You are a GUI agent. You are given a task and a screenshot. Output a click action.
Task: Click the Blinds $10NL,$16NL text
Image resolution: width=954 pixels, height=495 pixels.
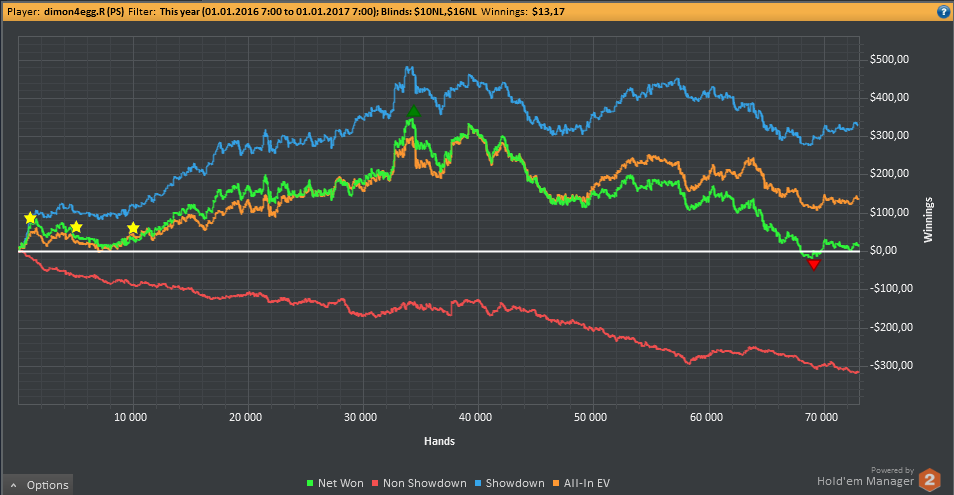(x=429, y=12)
